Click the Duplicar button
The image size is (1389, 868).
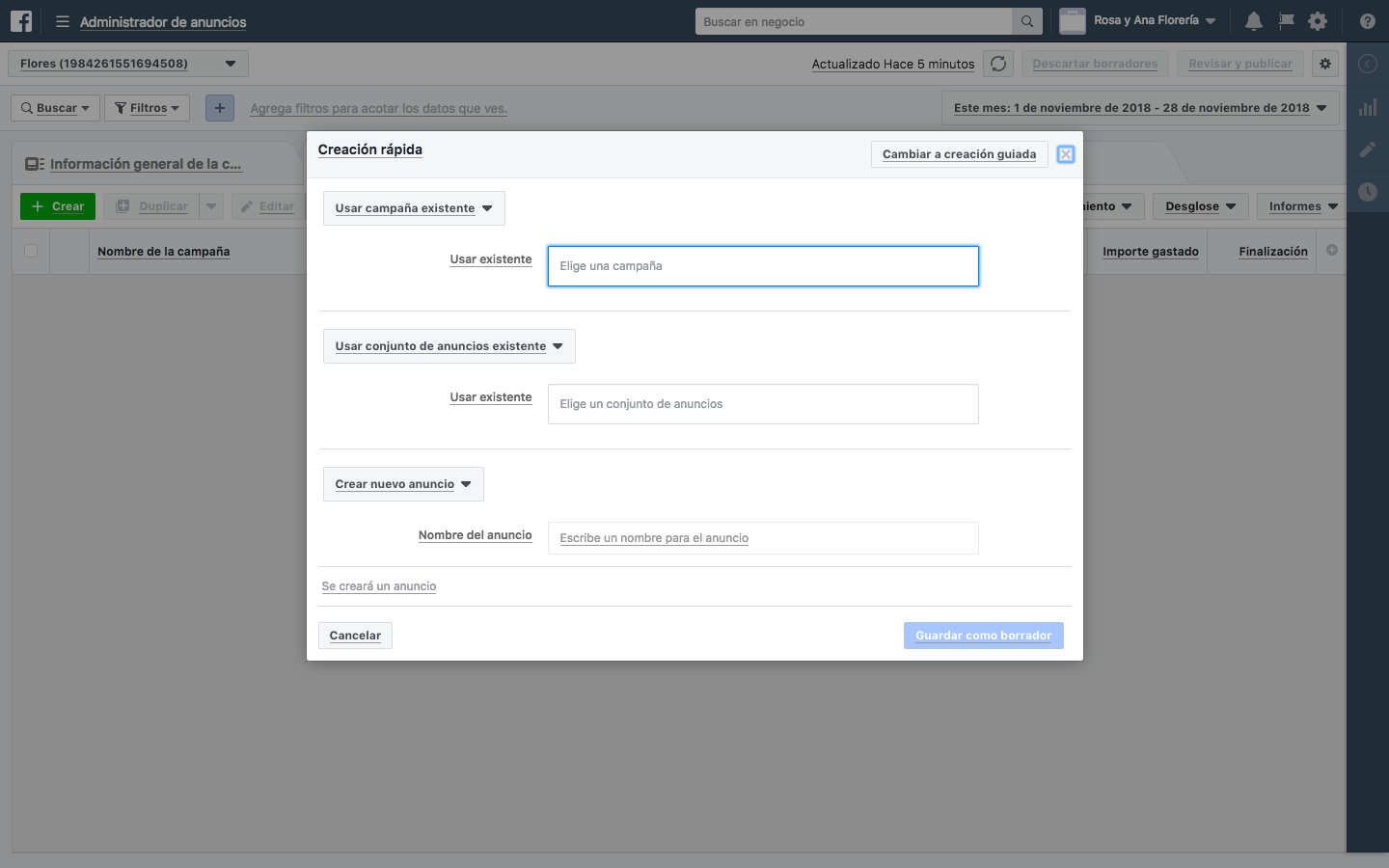(x=152, y=206)
